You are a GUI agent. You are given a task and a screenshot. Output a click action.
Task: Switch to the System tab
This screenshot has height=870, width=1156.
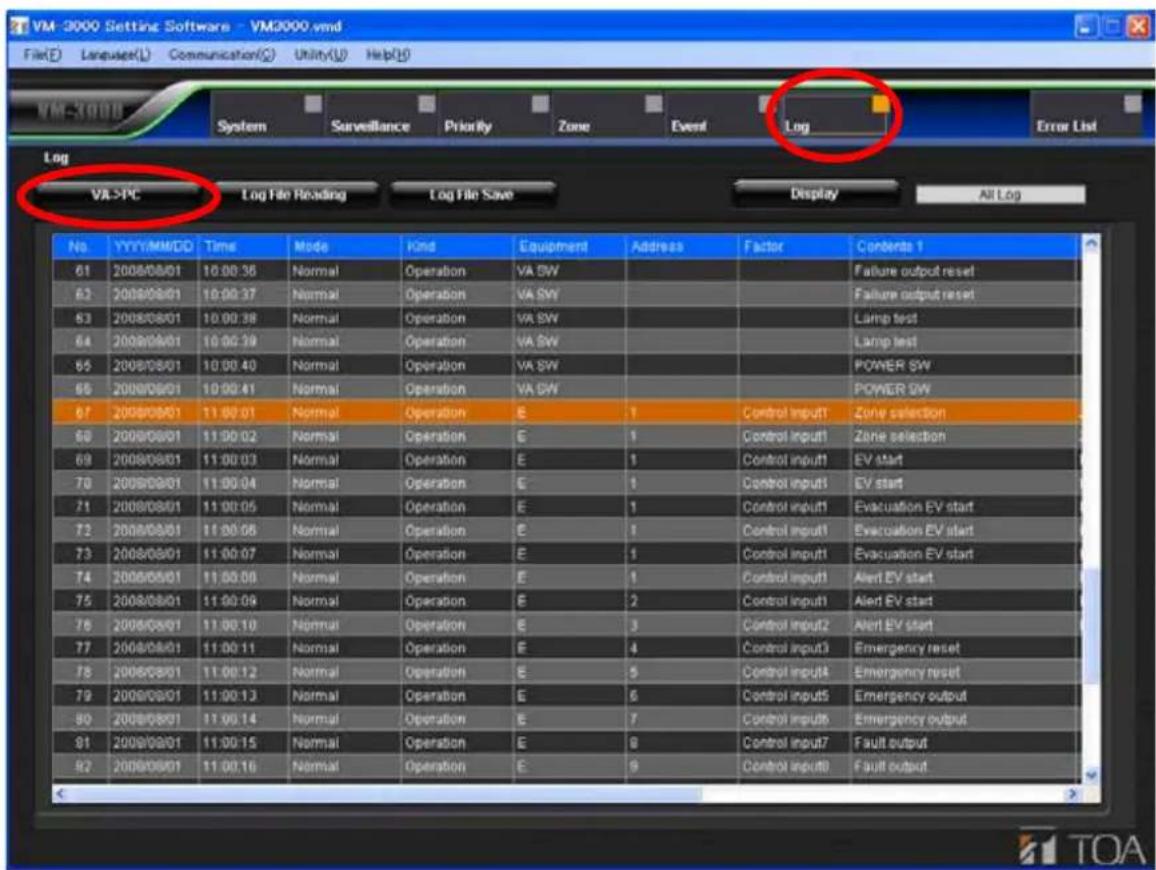(x=268, y=114)
